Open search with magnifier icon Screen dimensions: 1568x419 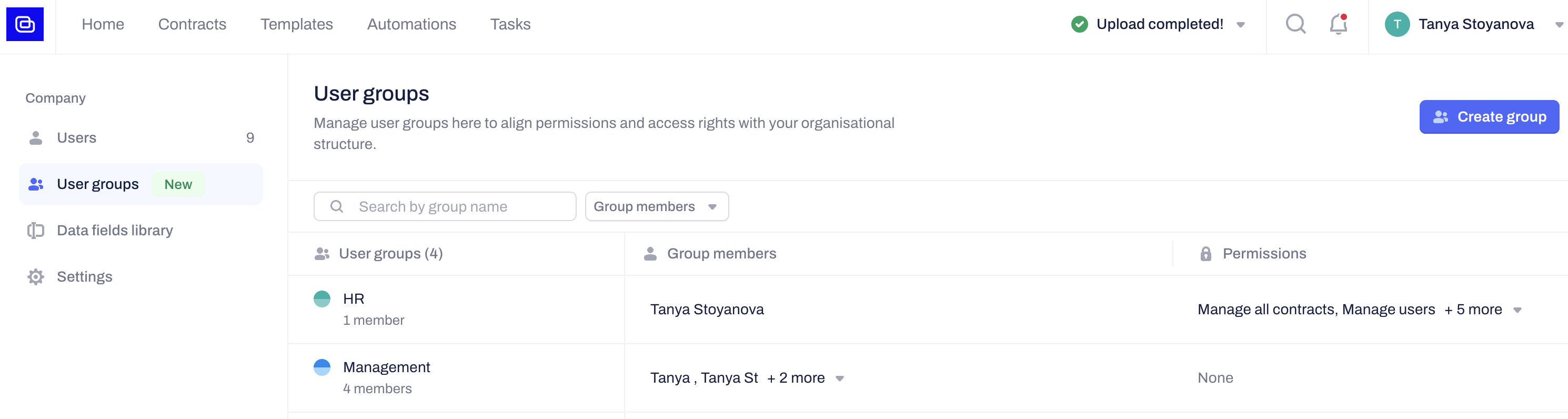[1295, 24]
